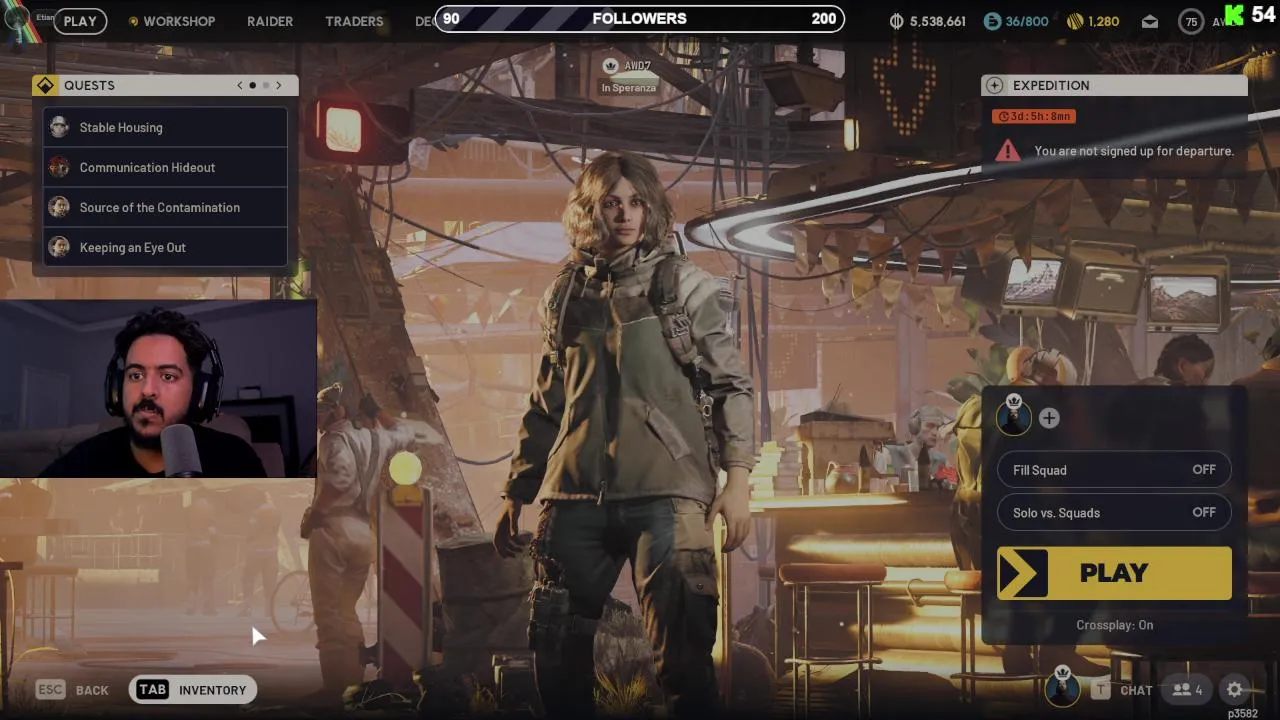Open the friends list showing 4
The width and height of the screenshot is (1280, 720).
coord(1187,689)
